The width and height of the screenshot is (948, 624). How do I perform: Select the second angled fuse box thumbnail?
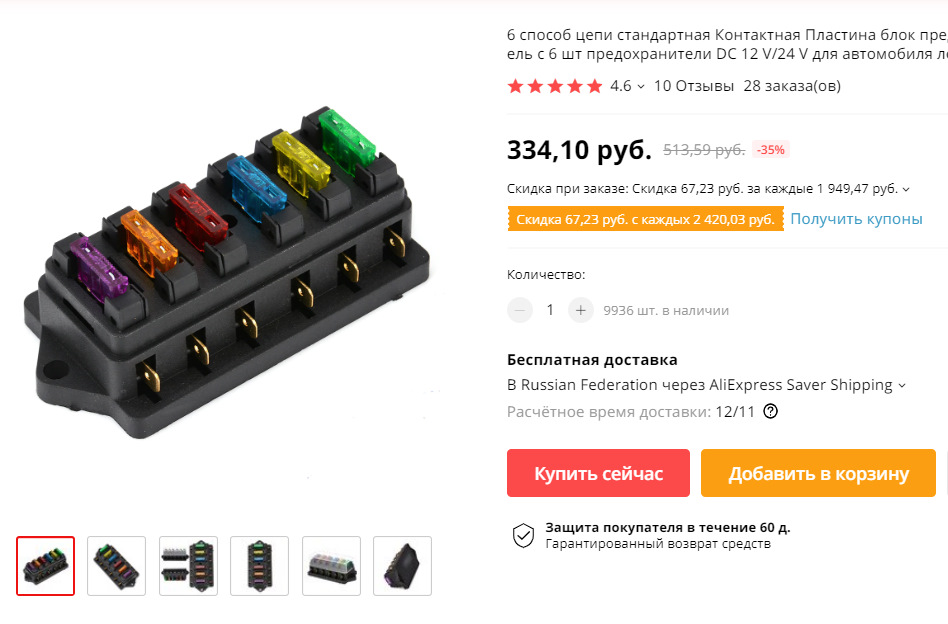(117, 566)
